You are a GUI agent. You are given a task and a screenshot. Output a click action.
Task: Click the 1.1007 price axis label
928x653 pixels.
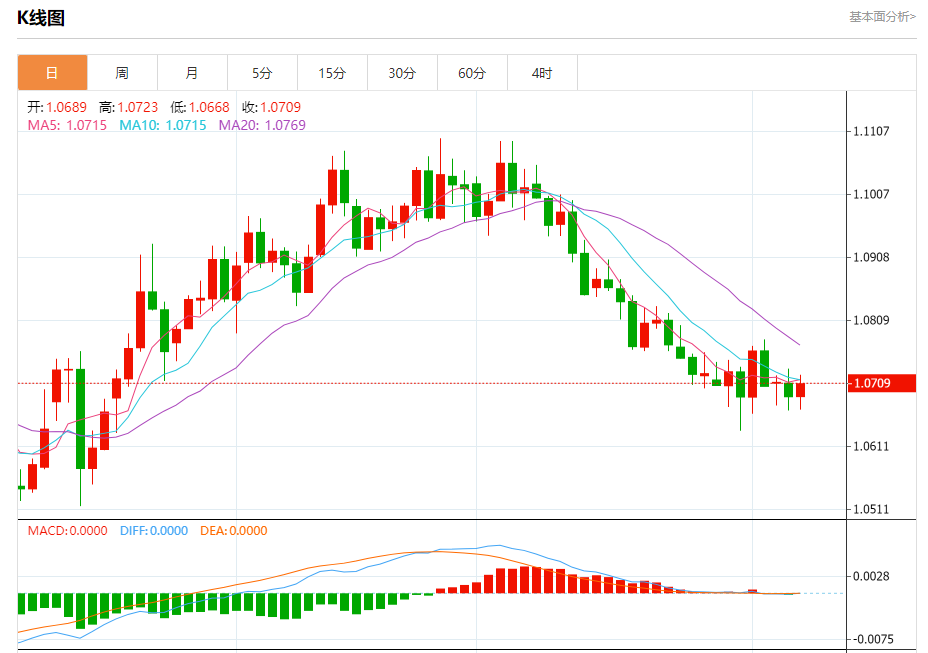[x=871, y=194]
